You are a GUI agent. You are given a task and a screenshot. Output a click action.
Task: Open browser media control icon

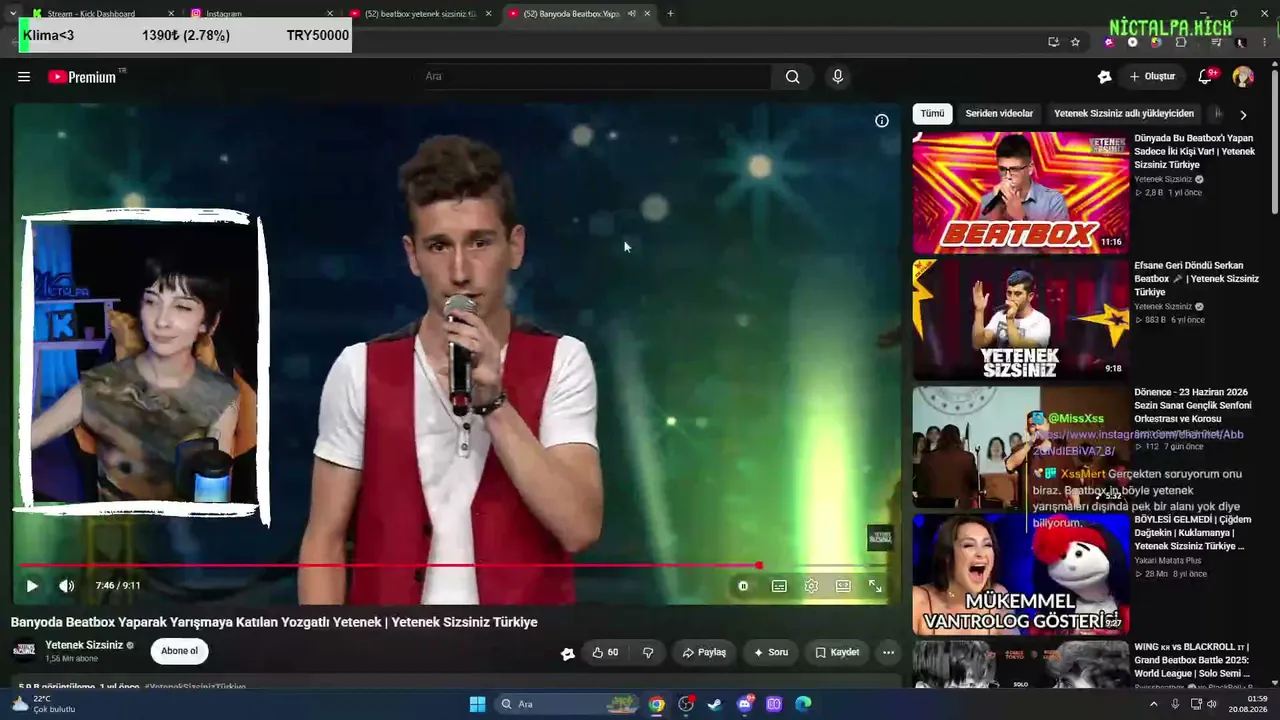[x=1216, y=42]
